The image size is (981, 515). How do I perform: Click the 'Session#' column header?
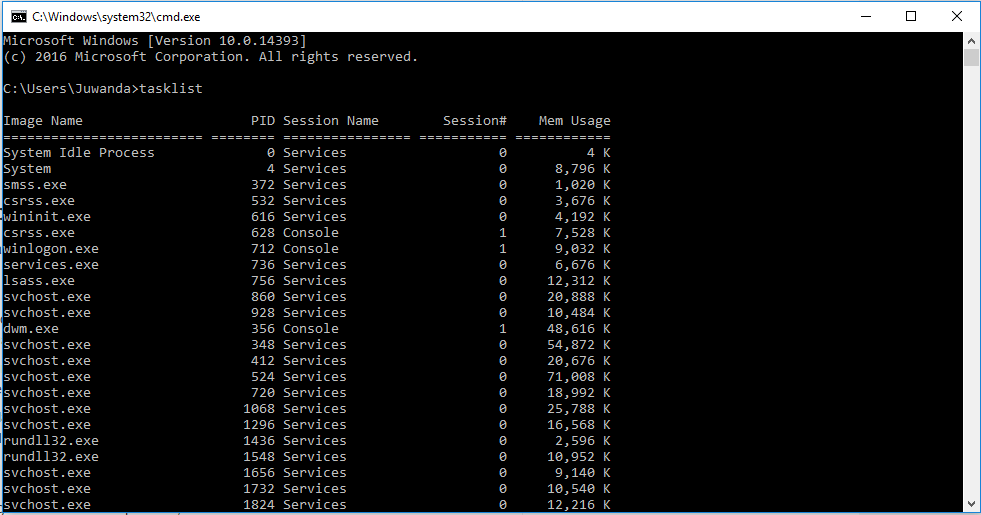pos(475,121)
